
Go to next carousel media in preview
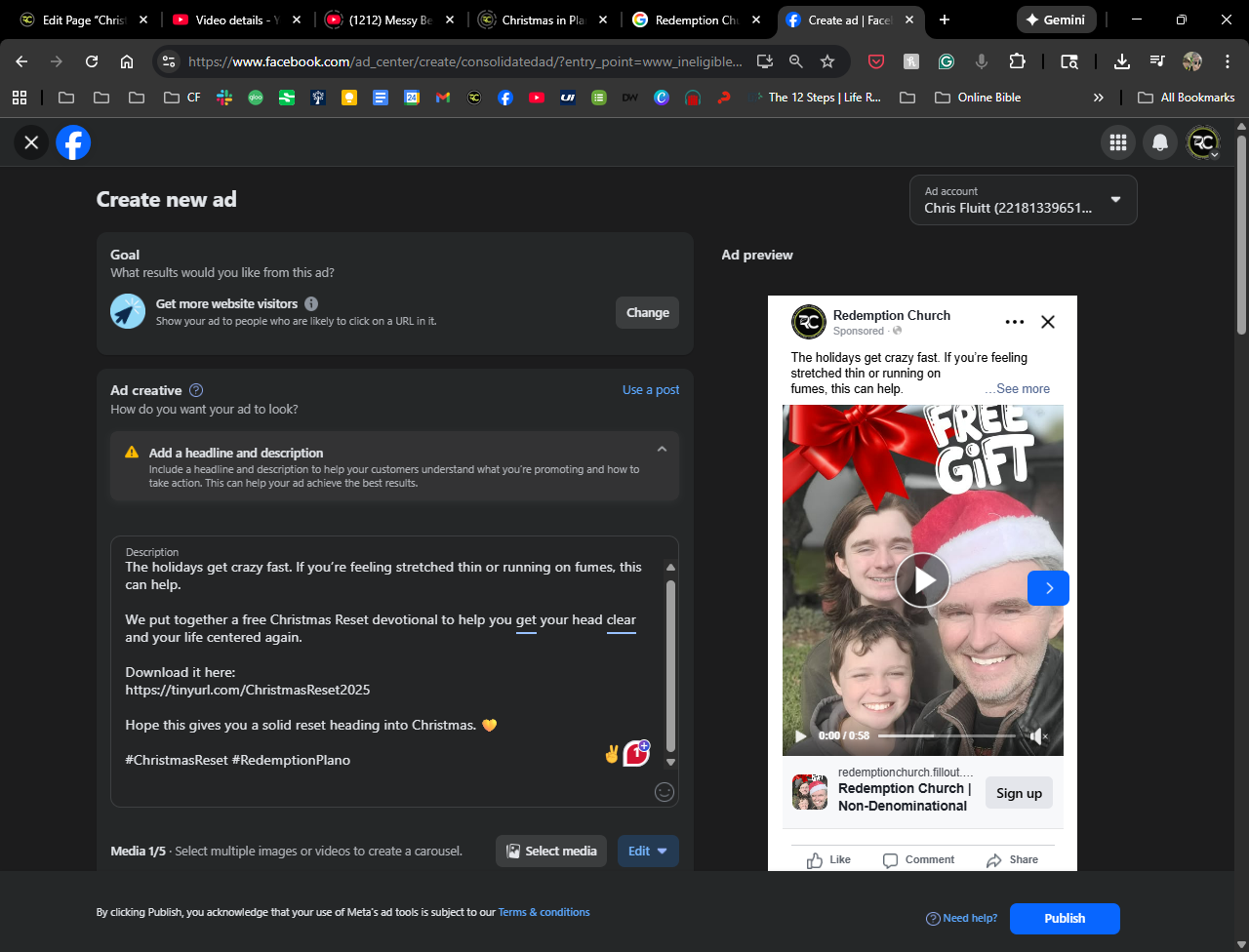coord(1048,588)
